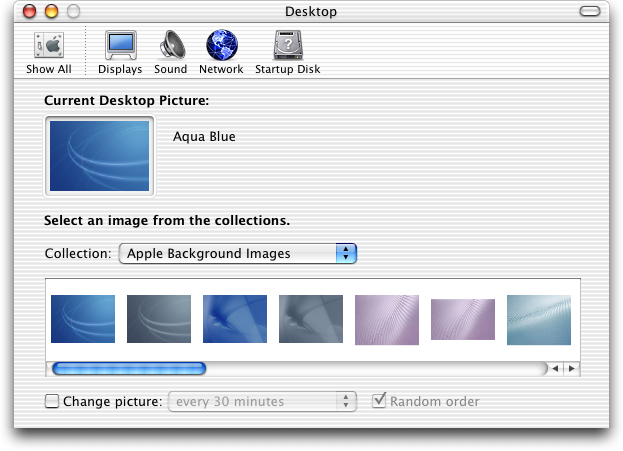This screenshot has height=451, width=623.
Task: Enable the Change picture checkbox
Action: point(52,401)
